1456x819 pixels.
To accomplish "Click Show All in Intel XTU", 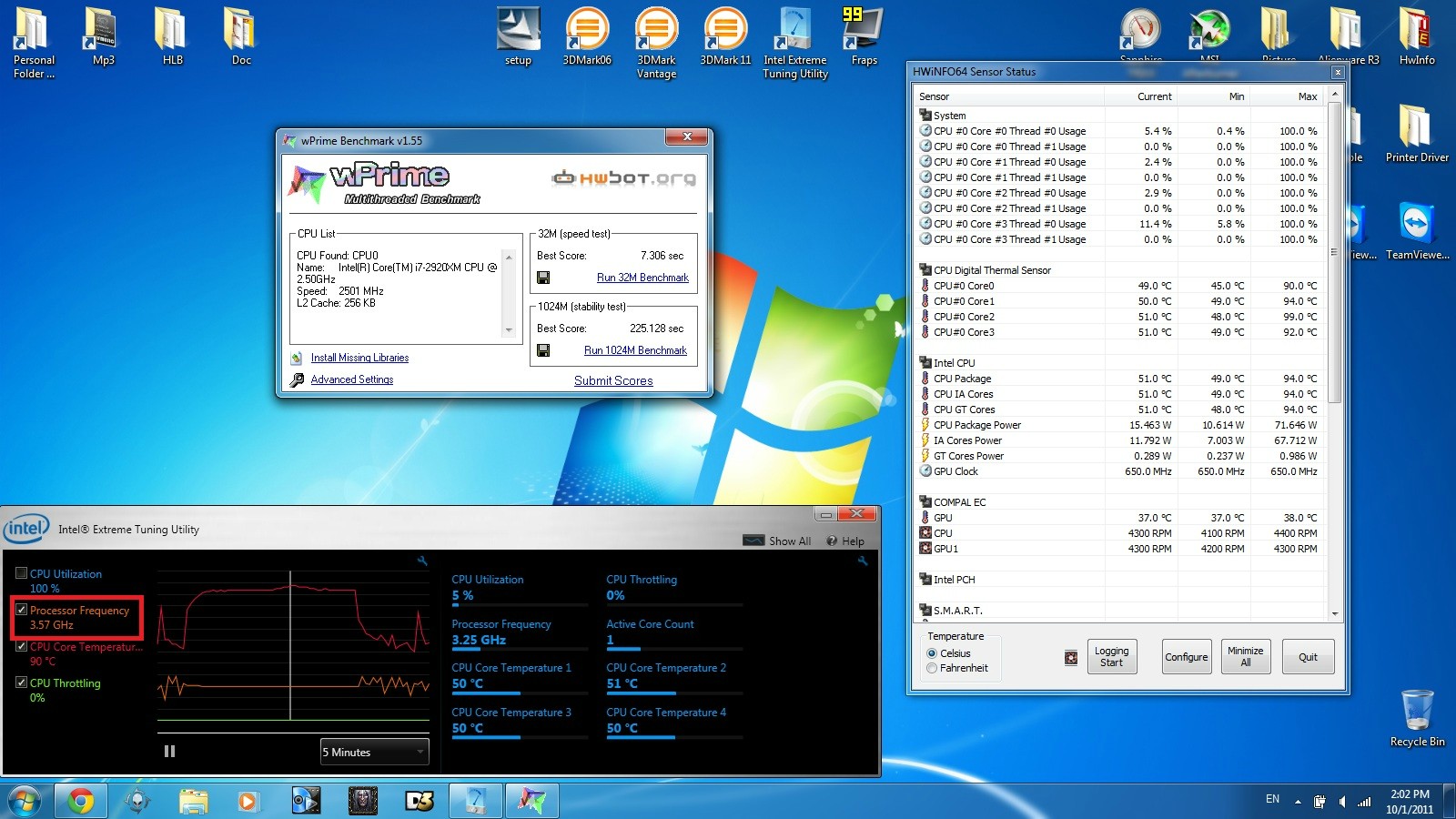I will (x=777, y=541).
